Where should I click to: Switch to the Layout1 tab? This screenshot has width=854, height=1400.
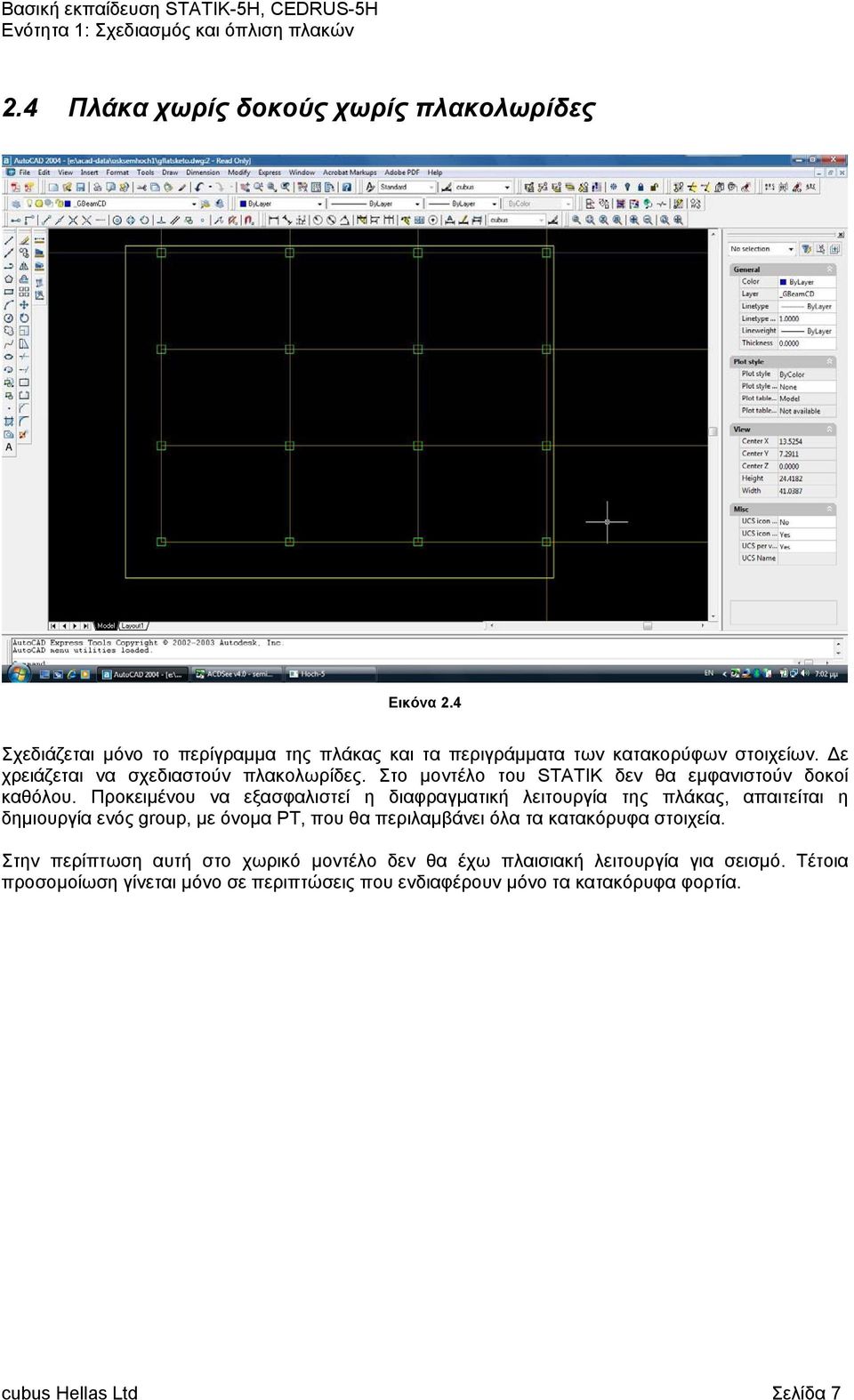133,626
